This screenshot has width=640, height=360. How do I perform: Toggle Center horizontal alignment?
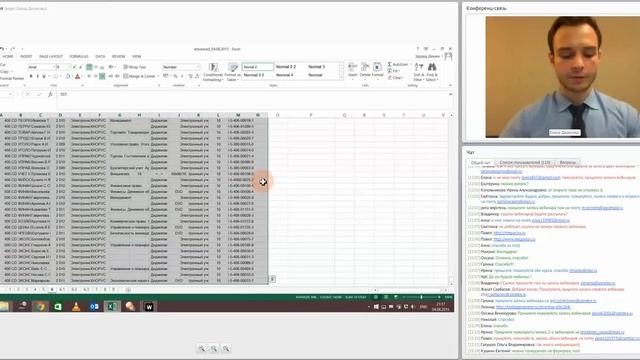click(x=96, y=76)
